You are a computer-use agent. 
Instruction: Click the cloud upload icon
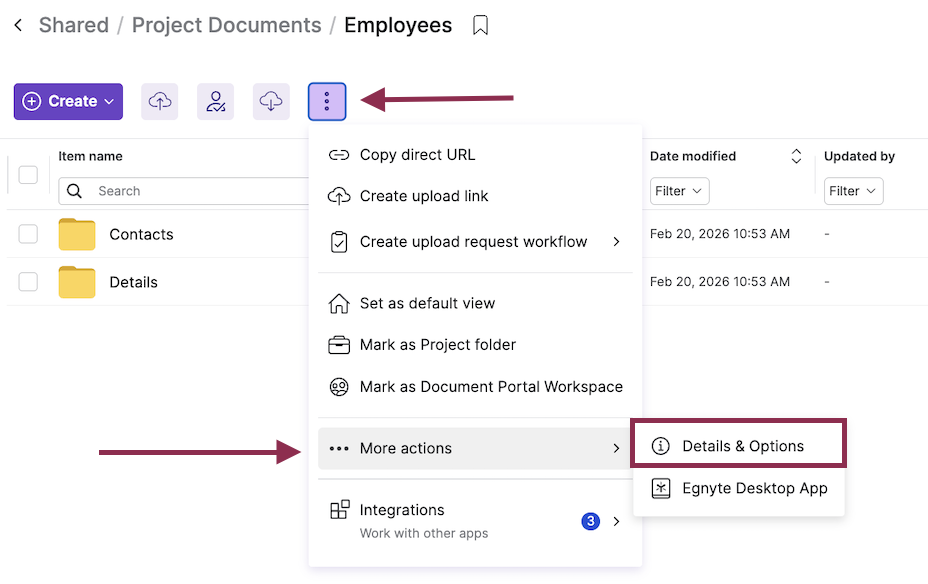tap(159, 101)
